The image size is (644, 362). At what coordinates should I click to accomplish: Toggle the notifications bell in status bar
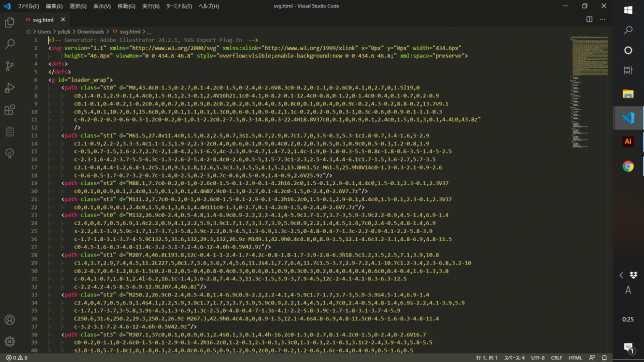click(604, 358)
